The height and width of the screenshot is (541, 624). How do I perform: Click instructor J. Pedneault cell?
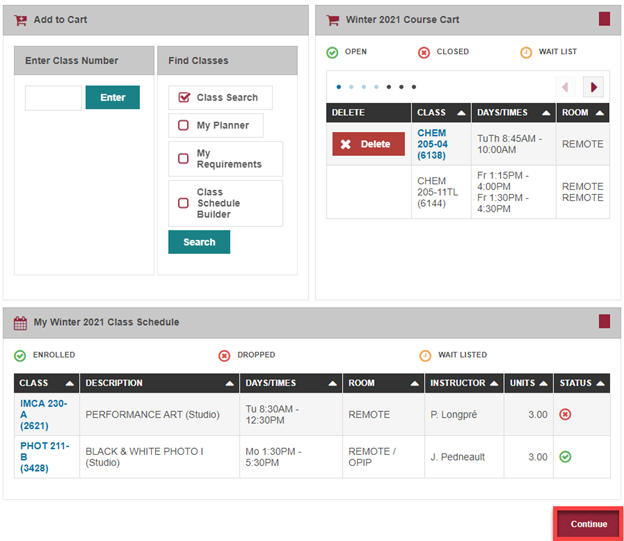click(464, 457)
